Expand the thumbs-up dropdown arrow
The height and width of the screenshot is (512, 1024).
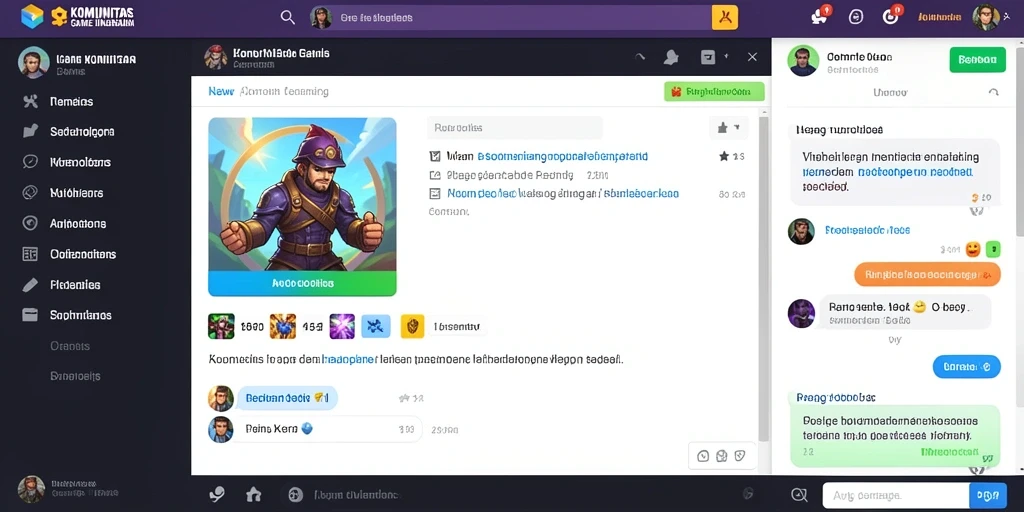(x=737, y=127)
